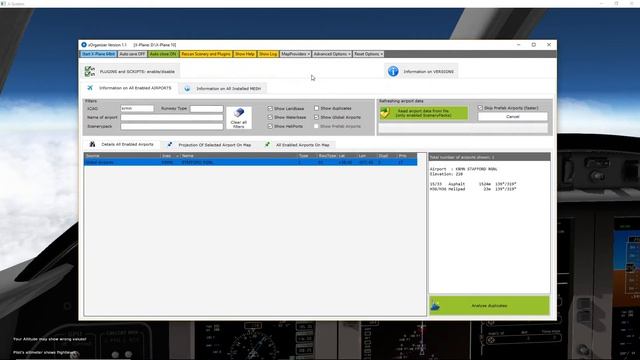Click the icon on Analyze duplicates button
640x360 pixels.
click(436, 305)
